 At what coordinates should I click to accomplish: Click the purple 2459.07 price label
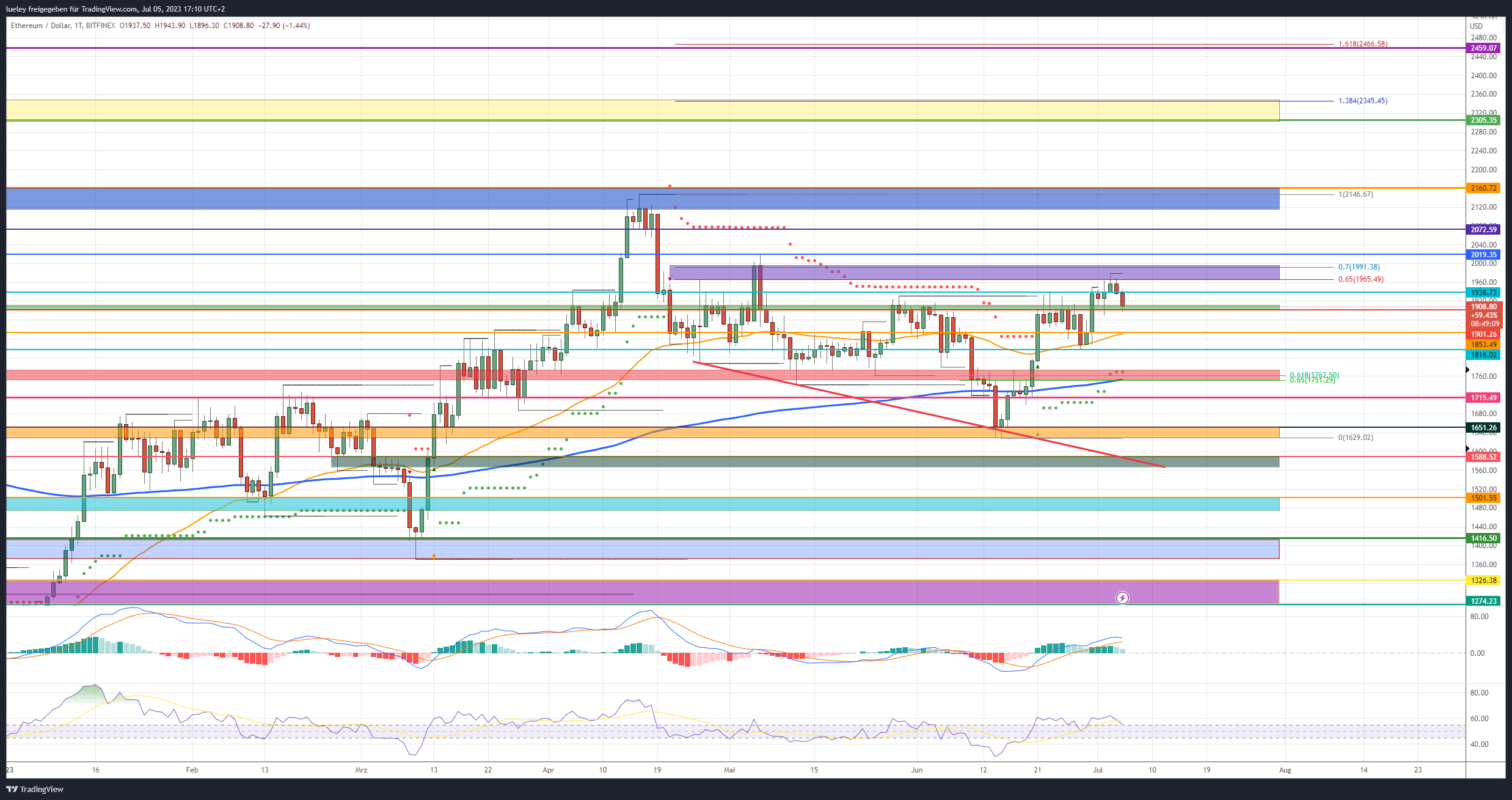[1483, 48]
